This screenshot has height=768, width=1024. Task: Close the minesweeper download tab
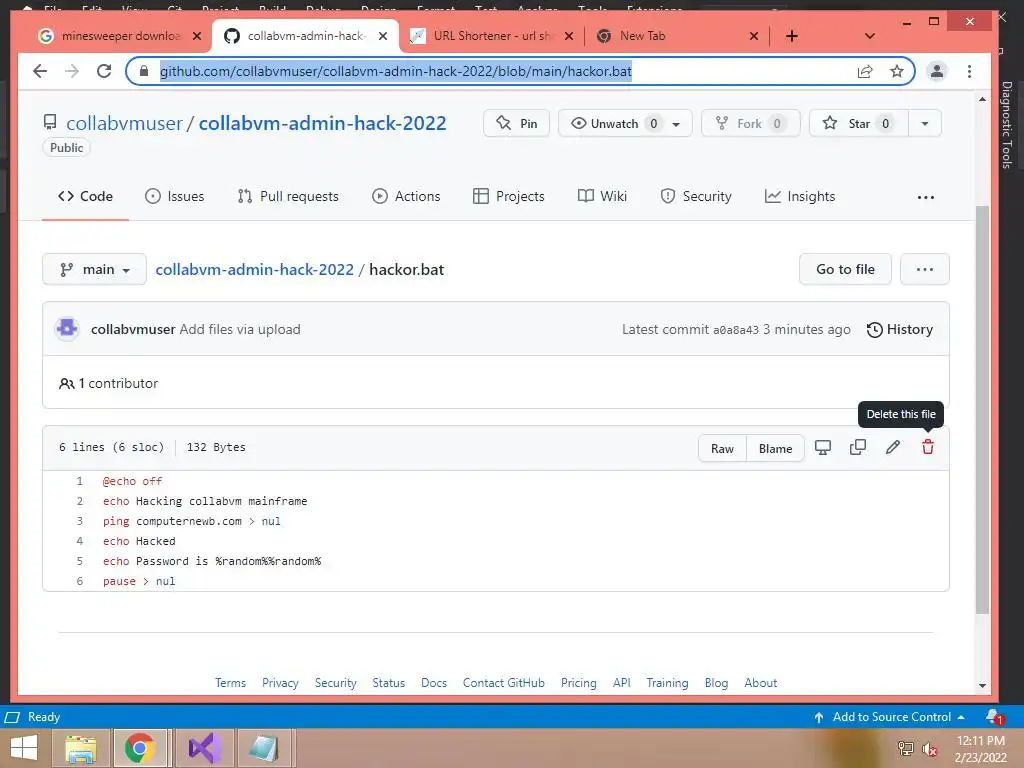coord(197,36)
